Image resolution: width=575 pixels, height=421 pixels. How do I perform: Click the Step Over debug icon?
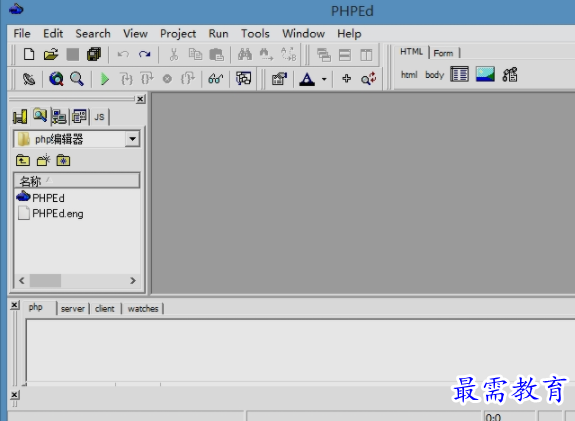coord(147,79)
